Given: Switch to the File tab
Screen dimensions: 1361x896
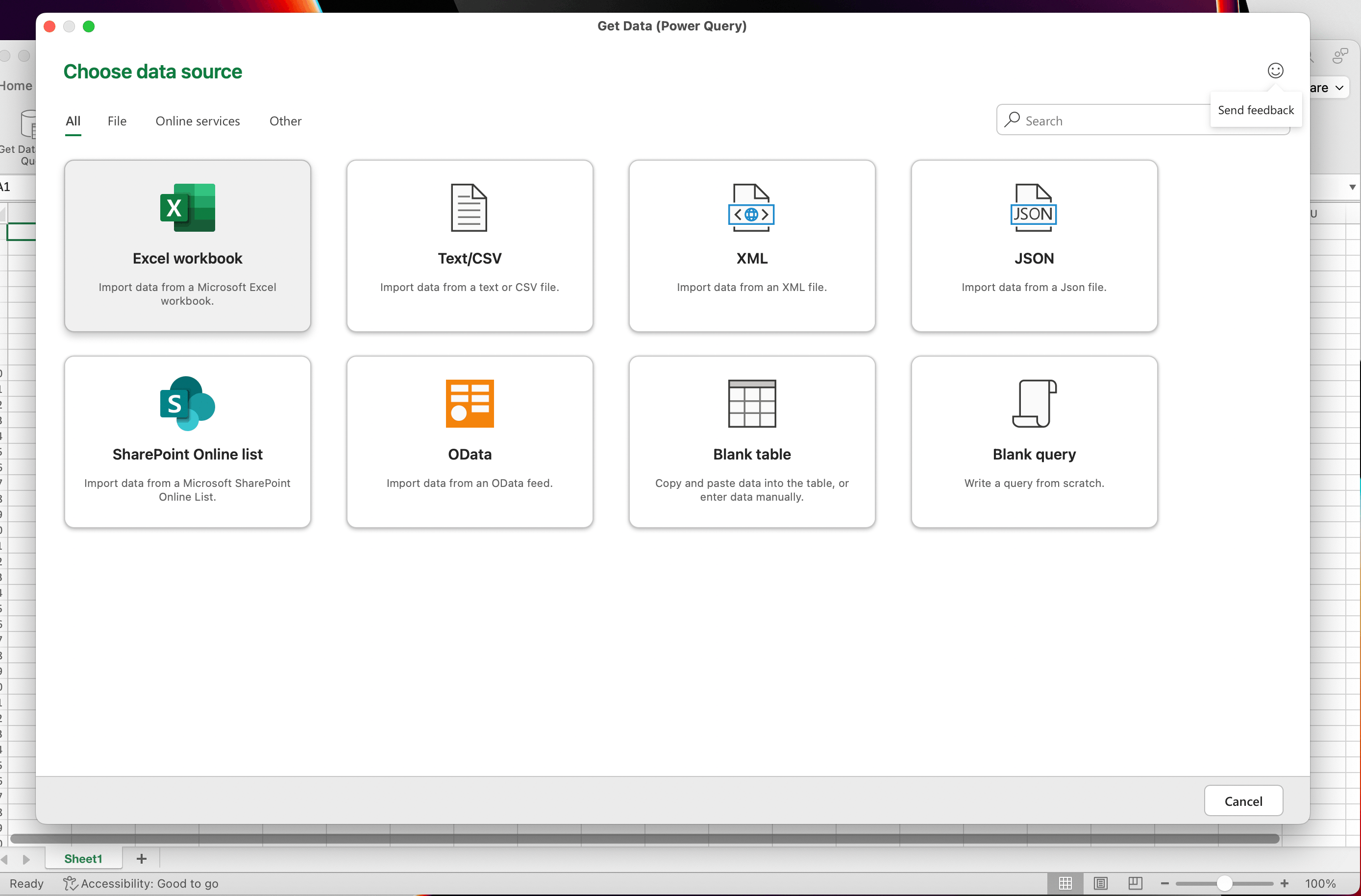Looking at the screenshot, I should 117,121.
